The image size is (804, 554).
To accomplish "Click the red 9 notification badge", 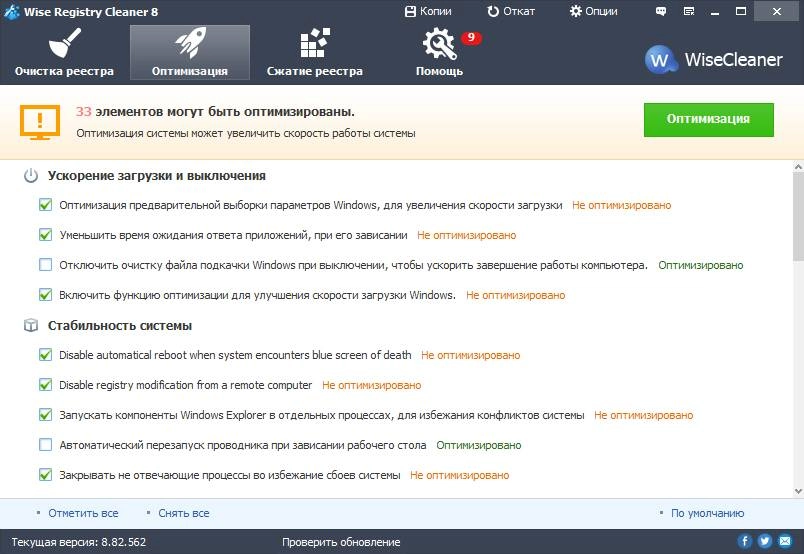I will pyautogui.click(x=471, y=37).
